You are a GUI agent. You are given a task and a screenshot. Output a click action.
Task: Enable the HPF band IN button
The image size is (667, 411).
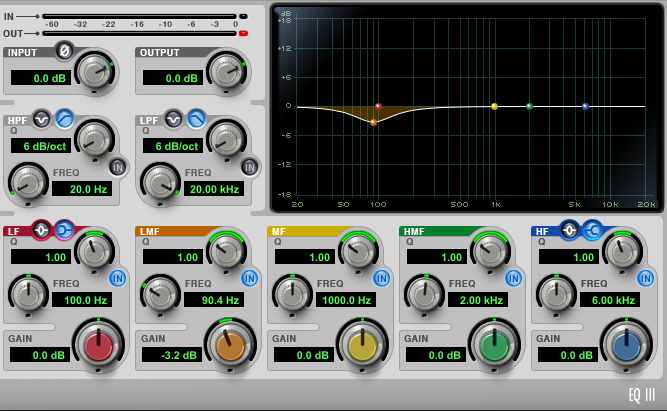[118, 166]
